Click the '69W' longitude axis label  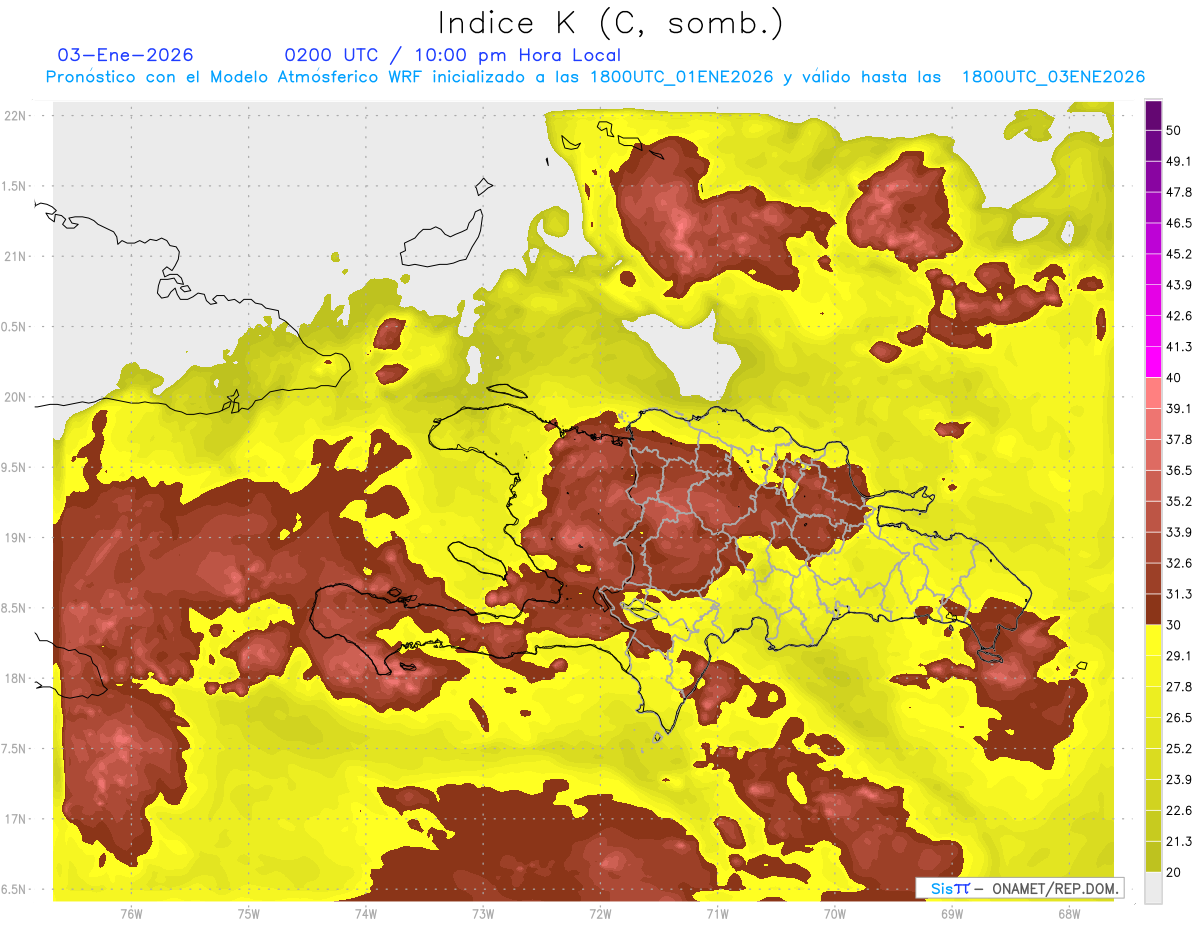pyautogui.click(x=952, y=913)
